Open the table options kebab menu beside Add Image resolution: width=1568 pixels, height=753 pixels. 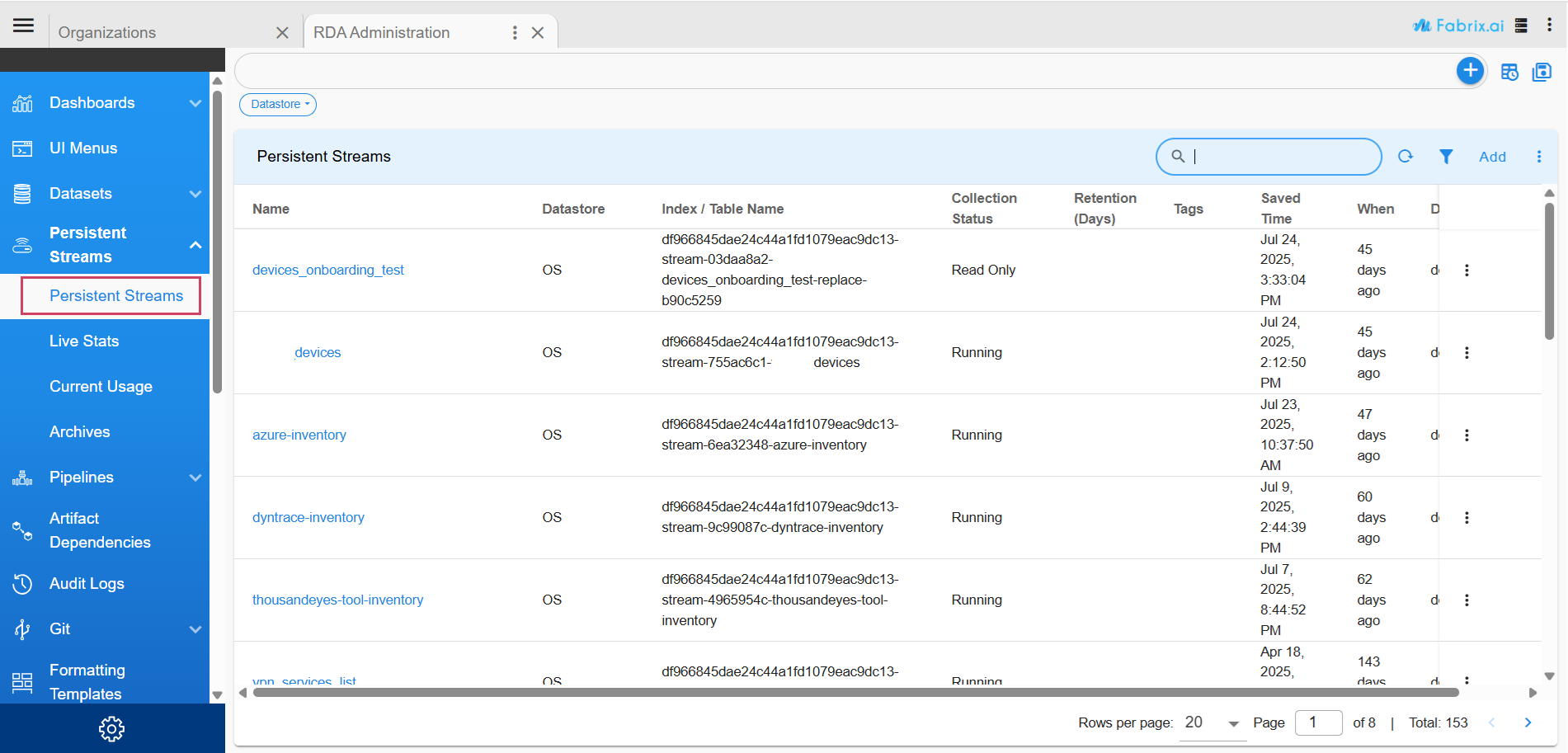[x=1539, y=157]
